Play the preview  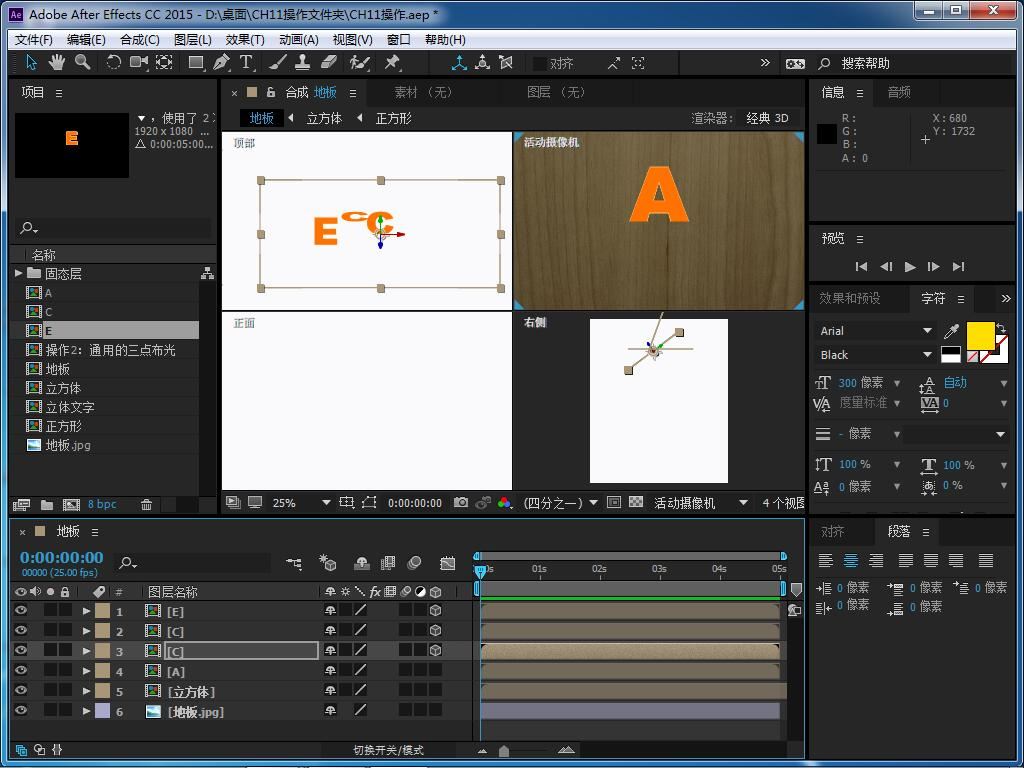(910, 266)
